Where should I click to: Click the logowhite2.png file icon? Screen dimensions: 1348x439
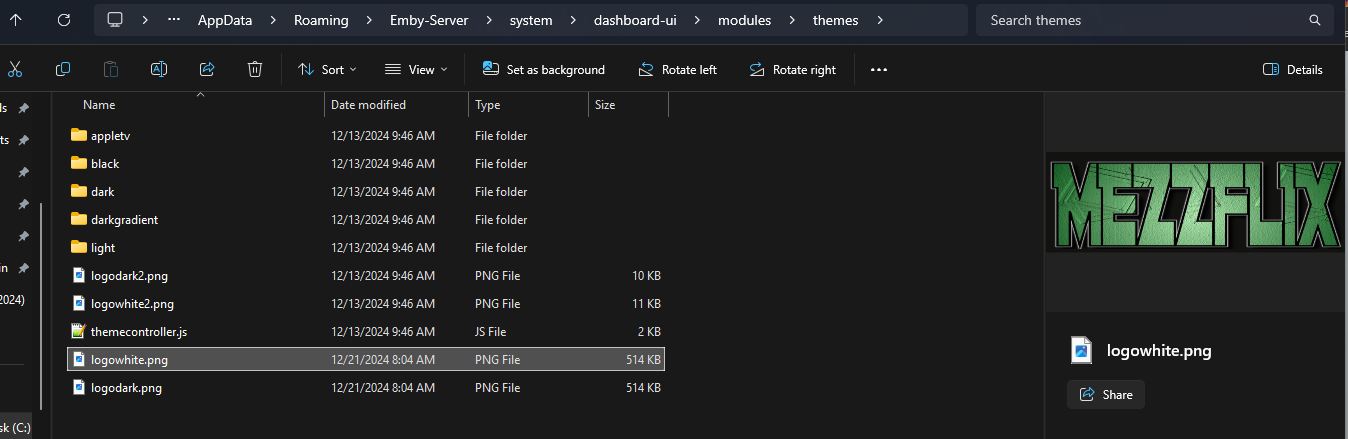pyautogui.click(x=79, y=303)
